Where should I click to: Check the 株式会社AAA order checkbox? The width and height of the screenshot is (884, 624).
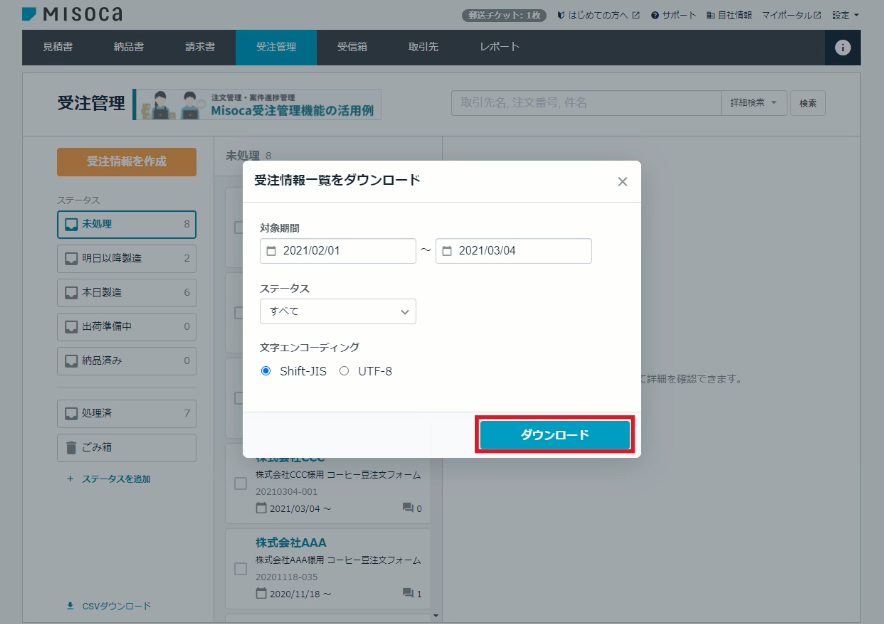tap(240, 569)
